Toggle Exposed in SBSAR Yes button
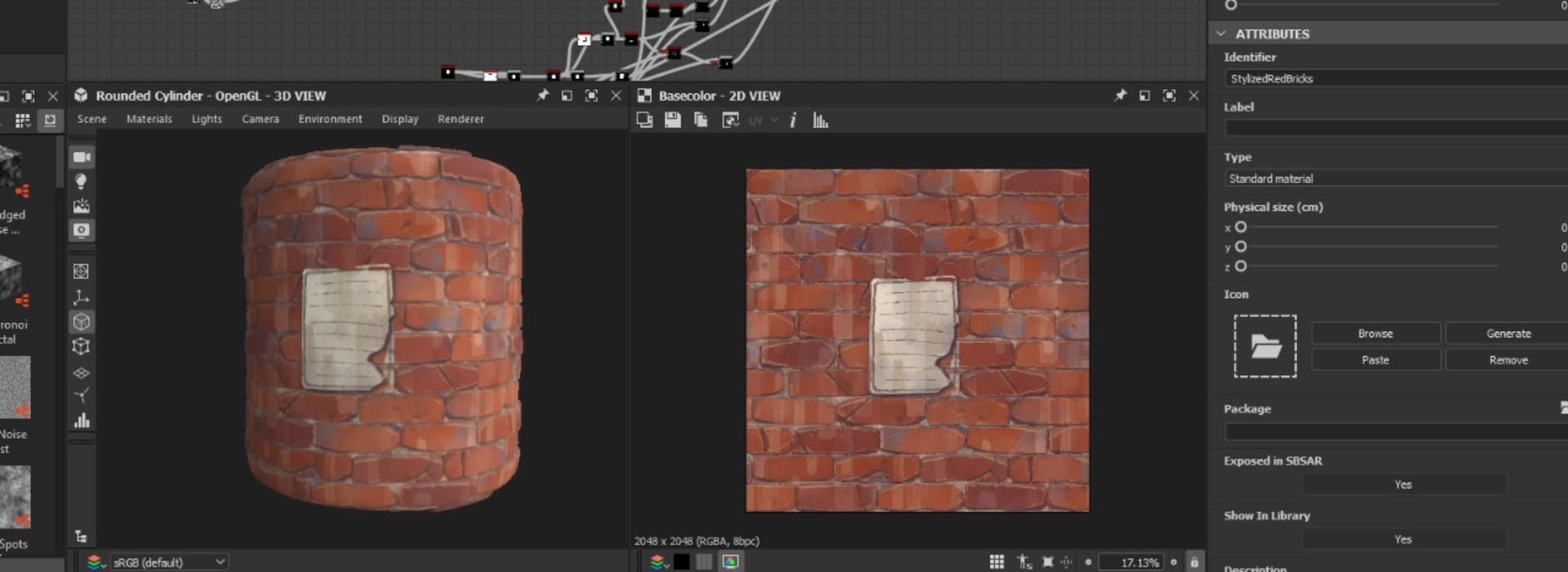1568x572 pixels. (1402, 485)
